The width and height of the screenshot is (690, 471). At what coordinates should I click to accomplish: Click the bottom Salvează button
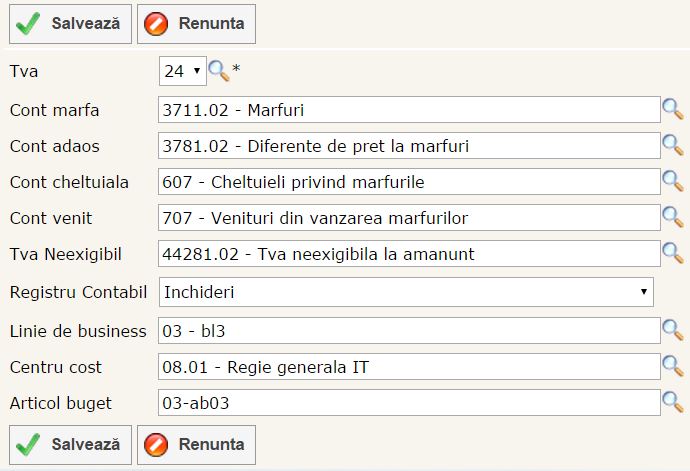70,445
